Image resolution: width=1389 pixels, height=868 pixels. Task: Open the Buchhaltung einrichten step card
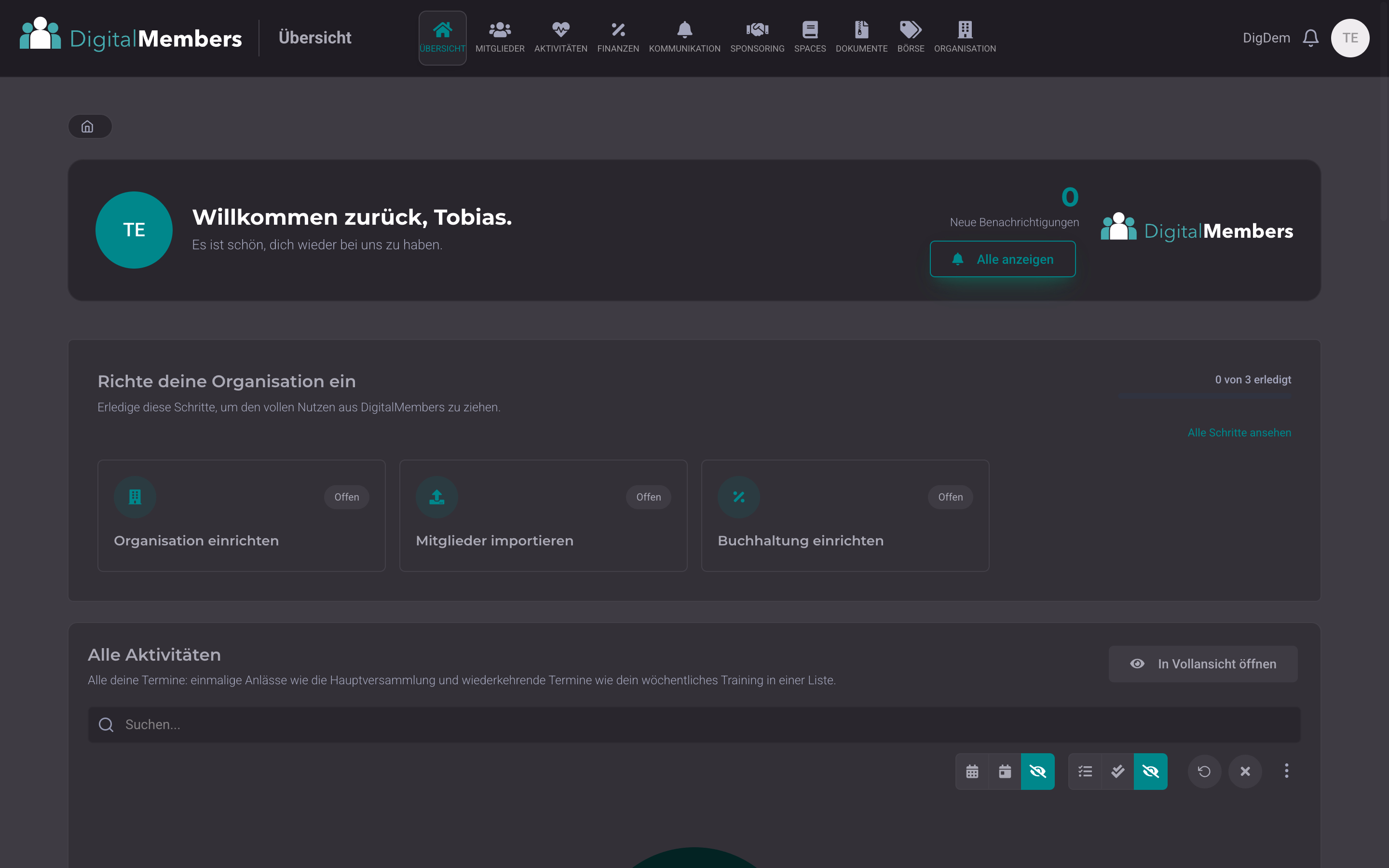click(x=845, y=515)
